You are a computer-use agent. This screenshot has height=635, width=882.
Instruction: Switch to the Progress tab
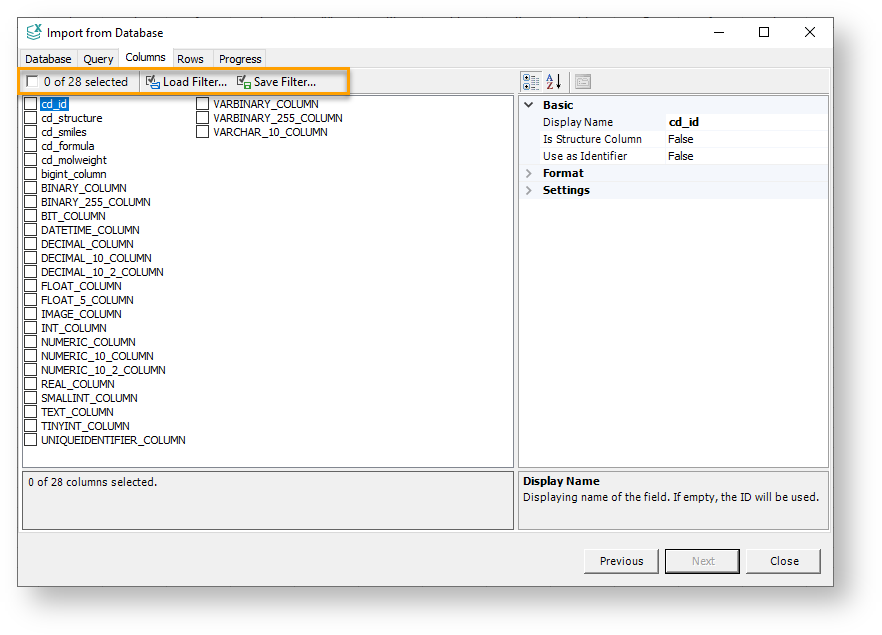tap(240, 58)
